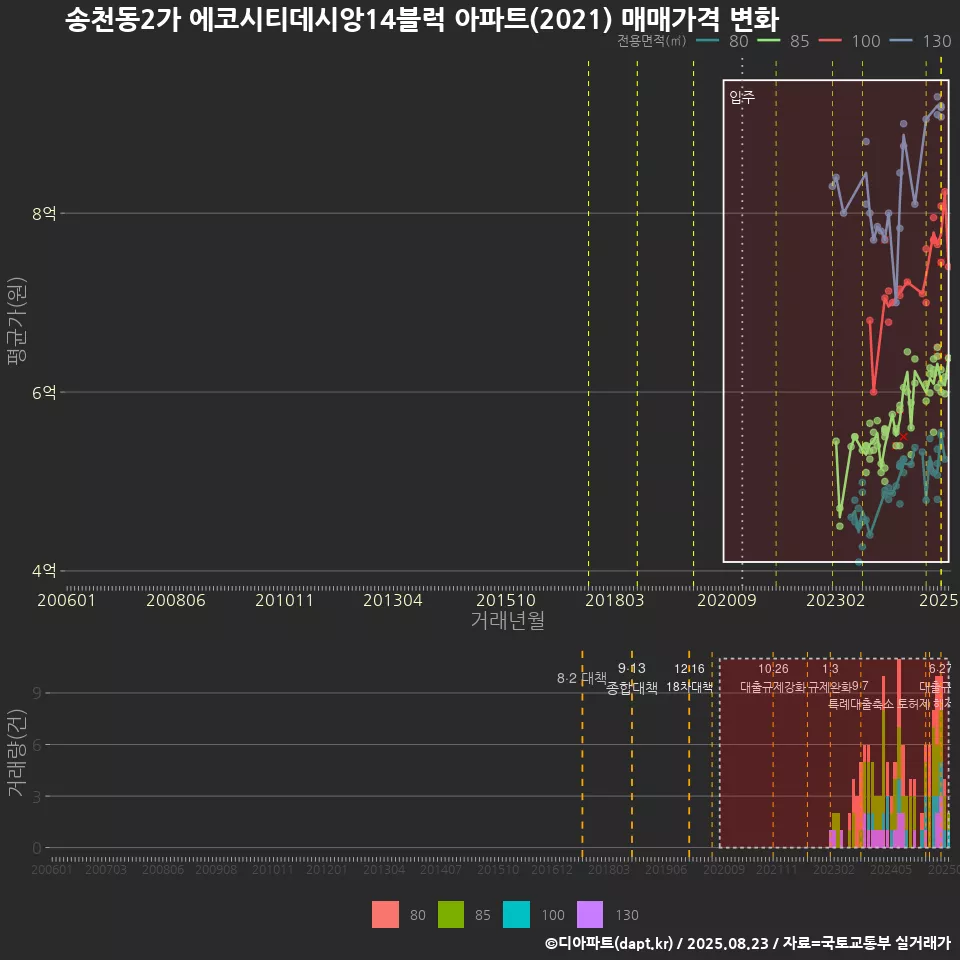This screenshot has width=960, height=960.
Task: Click the 6·27 policy label
Action: point(940,669)
